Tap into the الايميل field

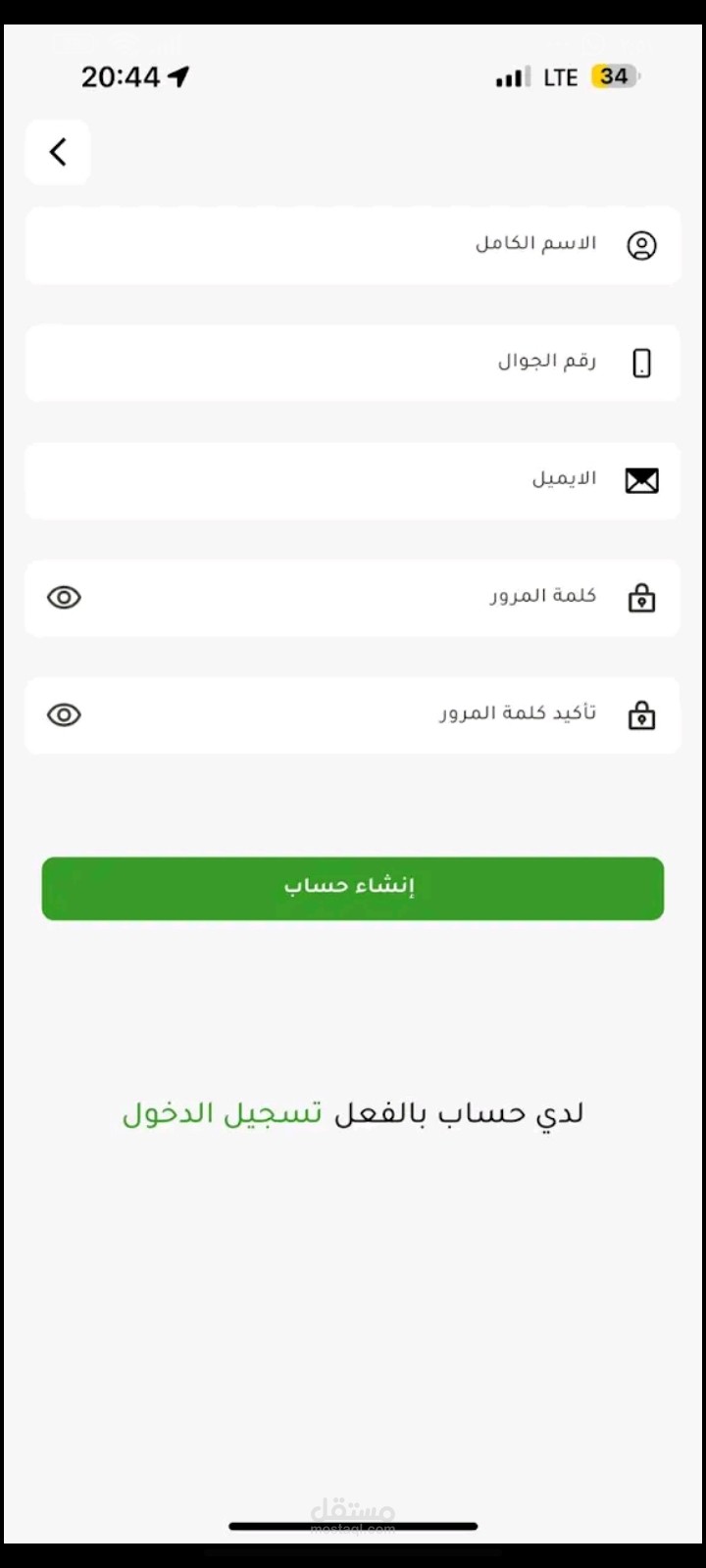point(324,480)
